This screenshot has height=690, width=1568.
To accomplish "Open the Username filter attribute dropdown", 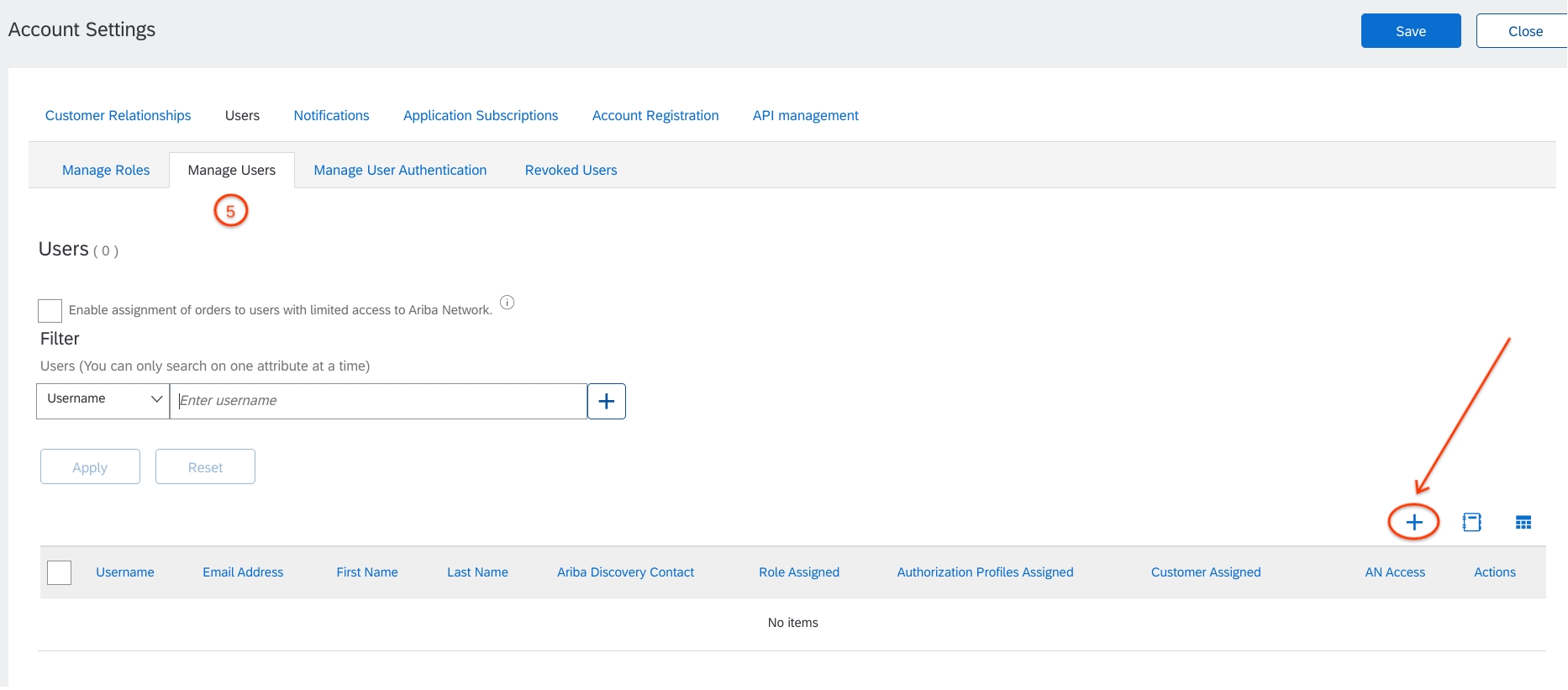I will point(103,400).
